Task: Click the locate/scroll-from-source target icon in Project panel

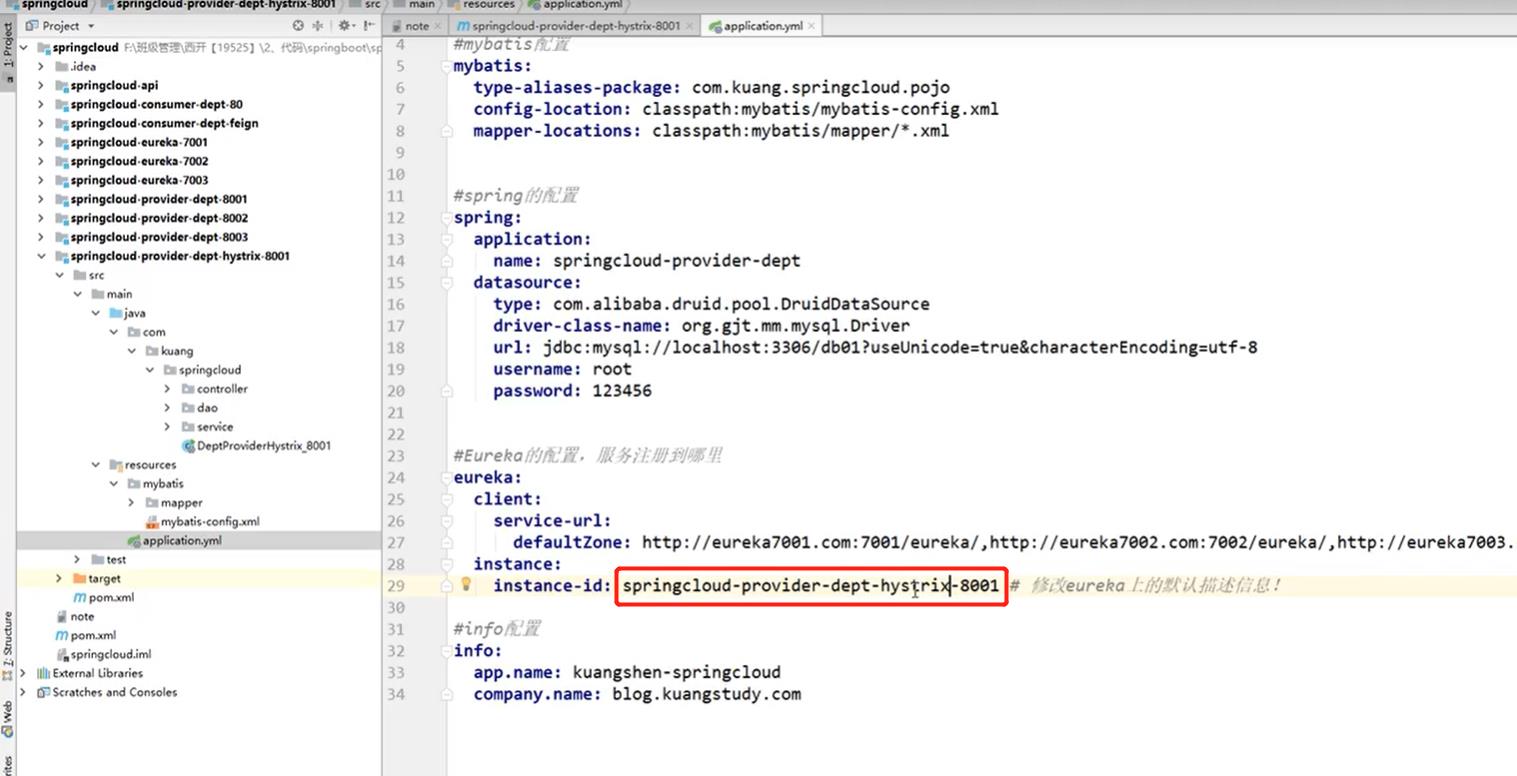Action: (298, 26)
